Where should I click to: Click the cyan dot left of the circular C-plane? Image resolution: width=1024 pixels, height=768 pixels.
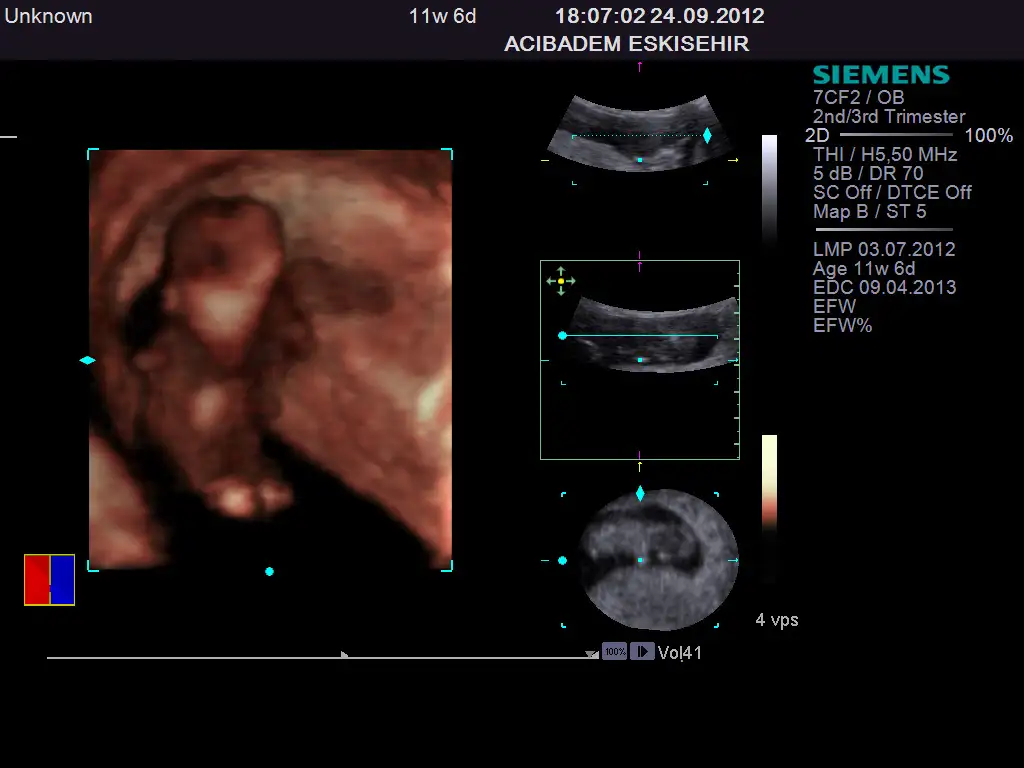[x=562, y=561]
